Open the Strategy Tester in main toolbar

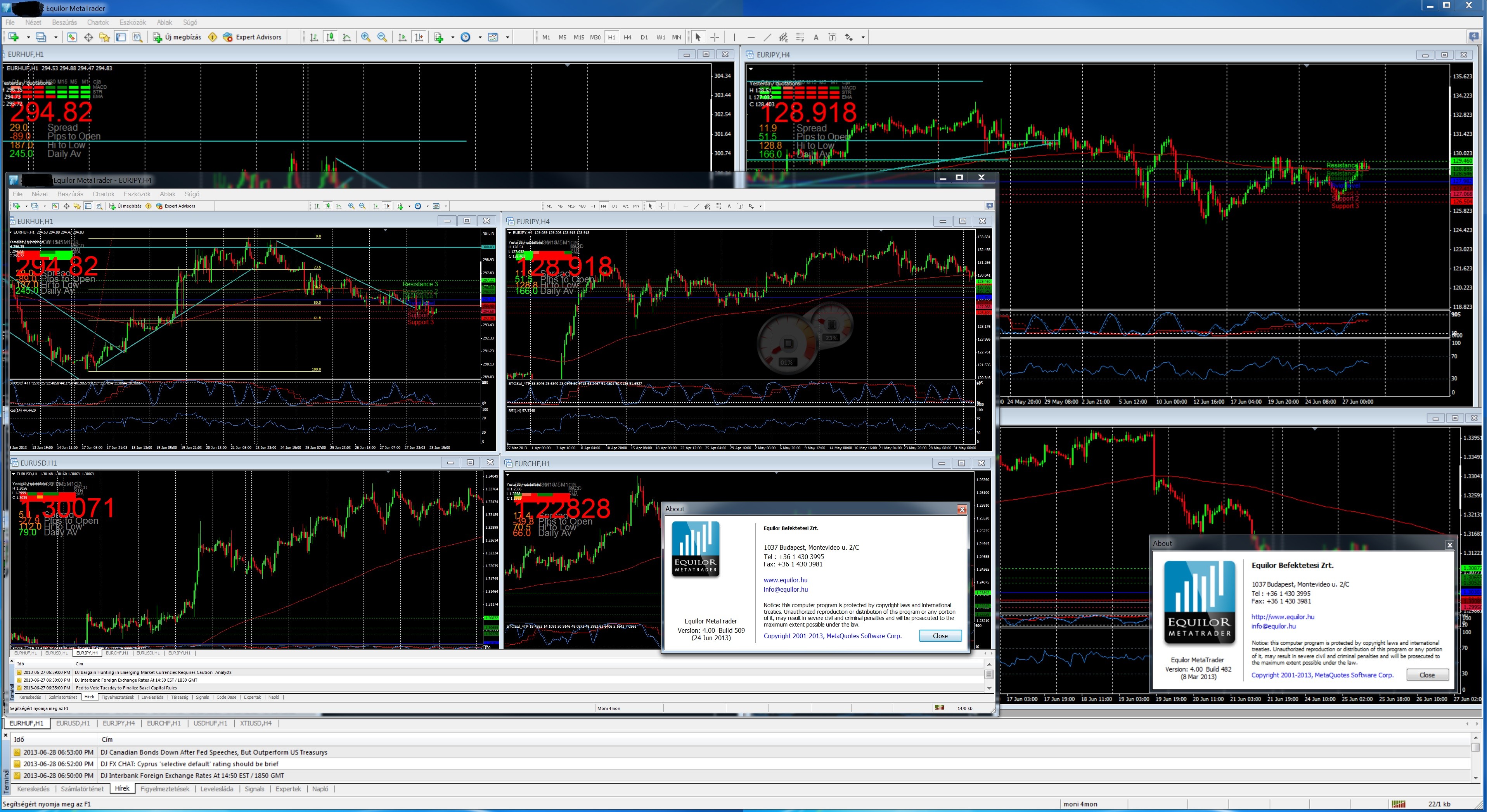tap(137, 37)
